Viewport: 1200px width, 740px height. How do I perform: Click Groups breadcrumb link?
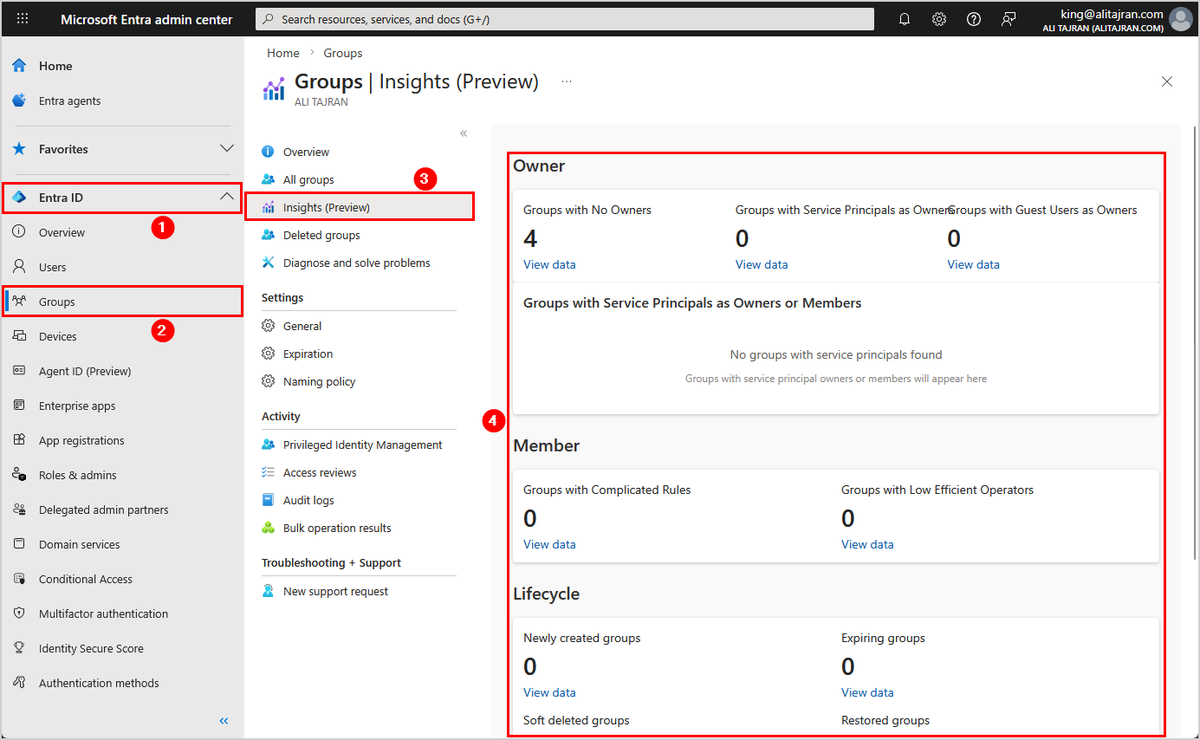343,53
